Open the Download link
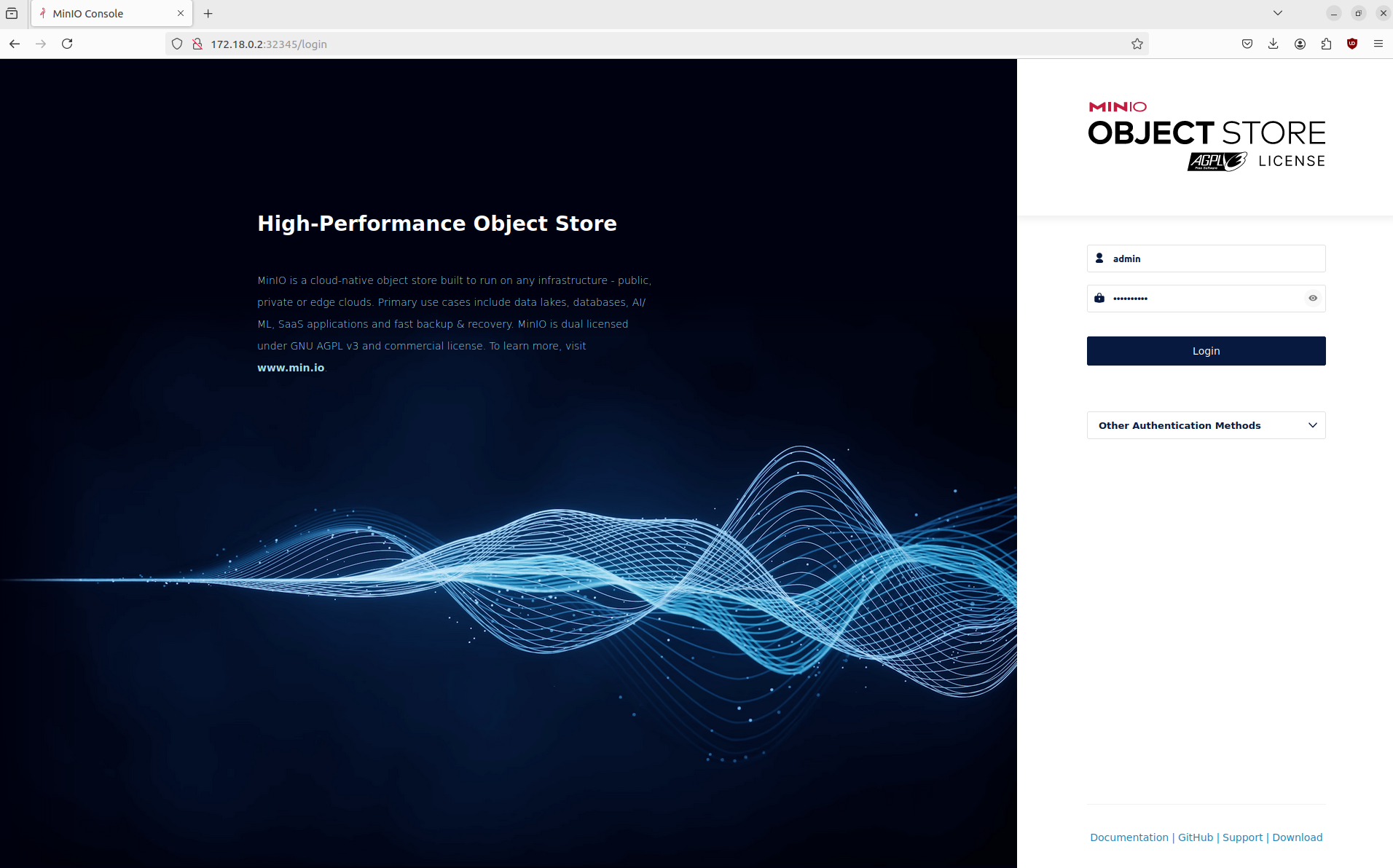This screenshot has height=868, width=1393. click(x=1297, y=837)
